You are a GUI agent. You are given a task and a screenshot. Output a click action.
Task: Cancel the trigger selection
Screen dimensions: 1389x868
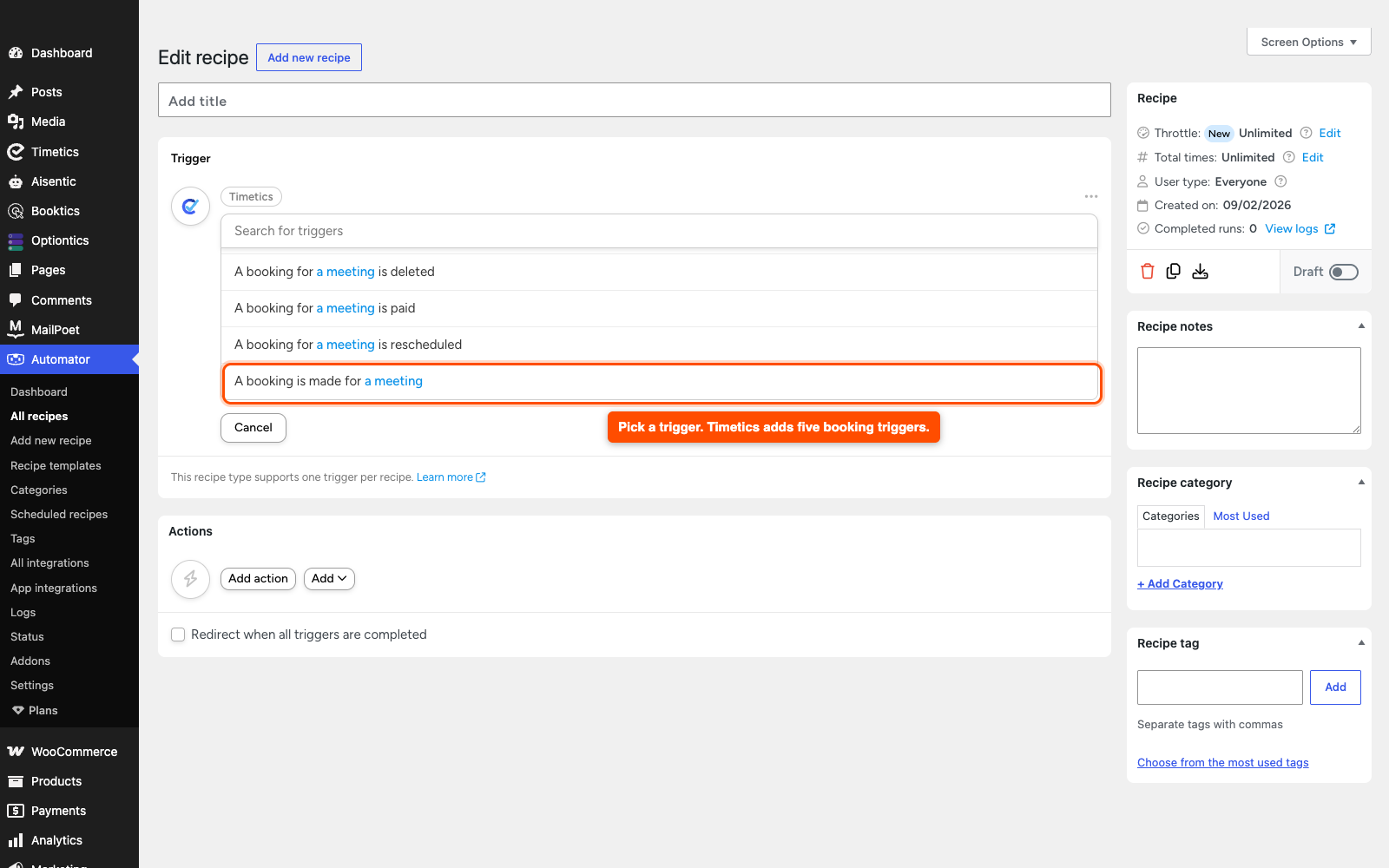click(x=253, y=428)
